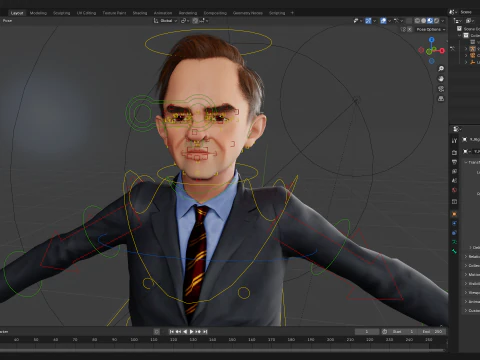The image size is (480, 360).
Task: Click the current frame number field
Action: coord(367,332)
